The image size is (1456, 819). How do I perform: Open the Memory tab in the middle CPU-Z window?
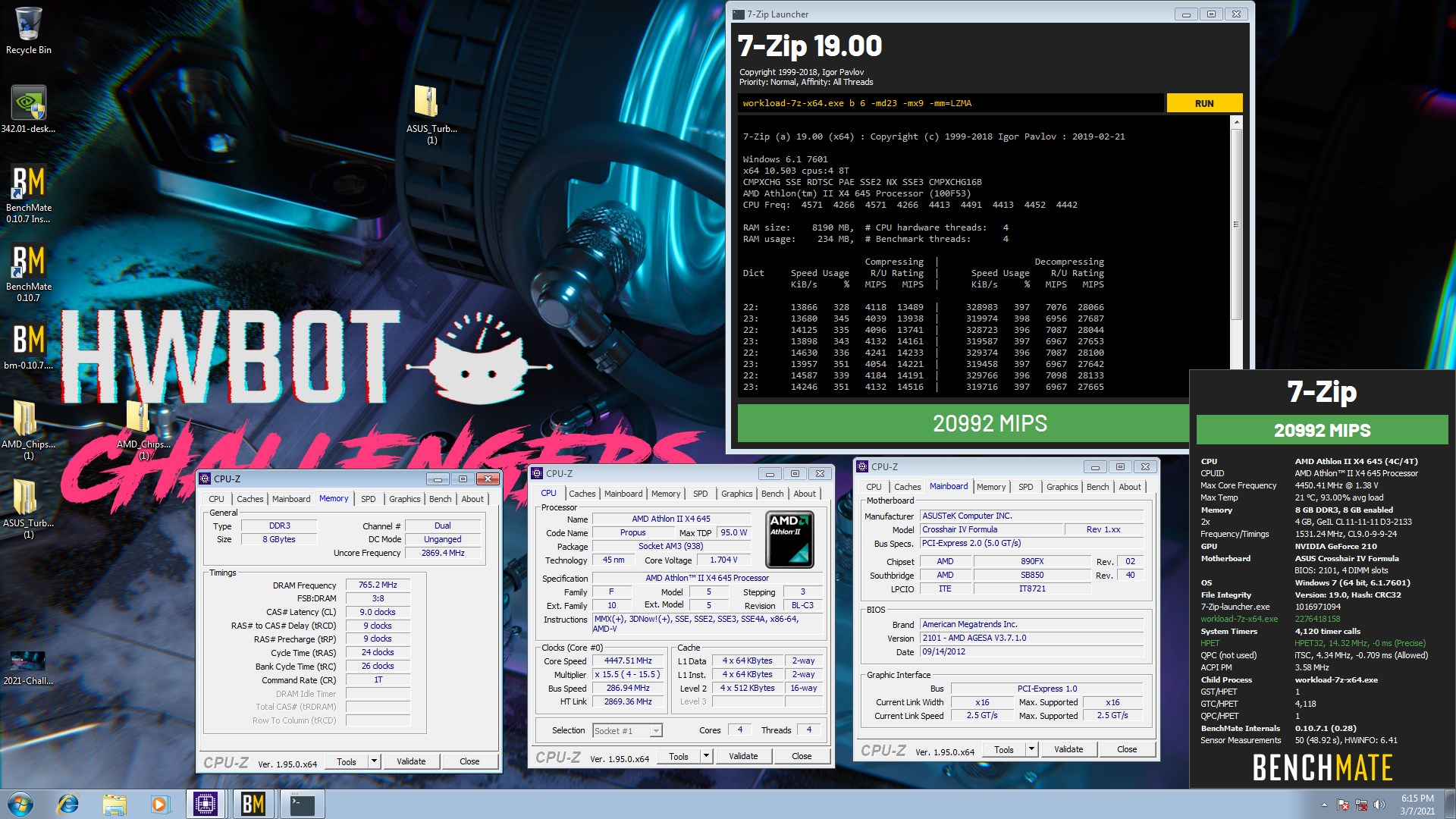point(665,494)
